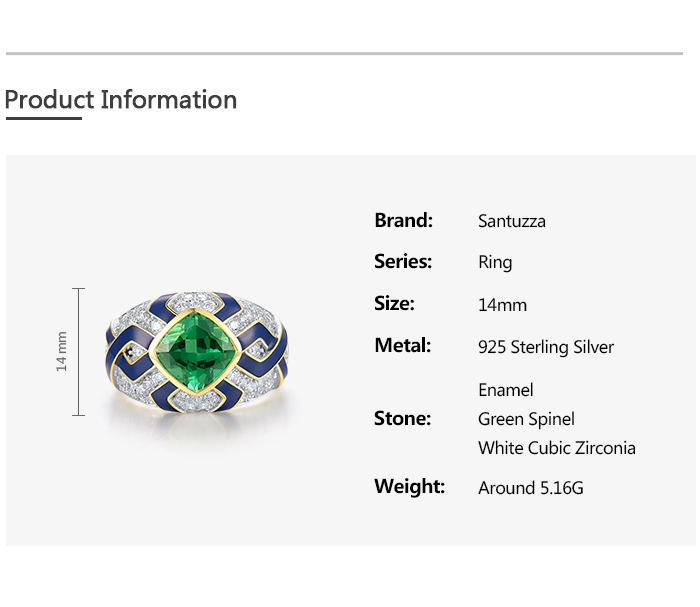
Task: Click the Around 5.16G weight value
Action: [x=531, y=488]
